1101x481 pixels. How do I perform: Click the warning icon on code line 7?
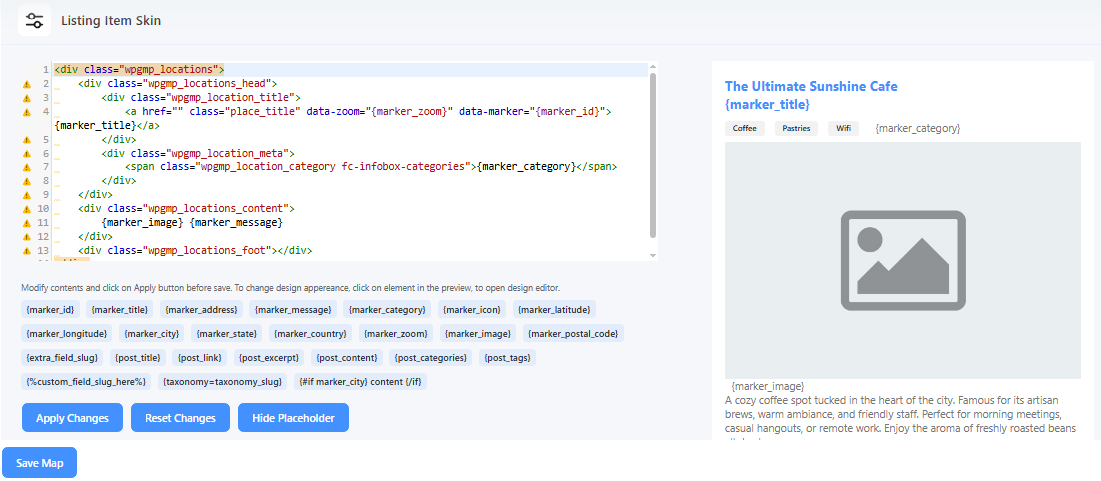[x=27, y=167]
